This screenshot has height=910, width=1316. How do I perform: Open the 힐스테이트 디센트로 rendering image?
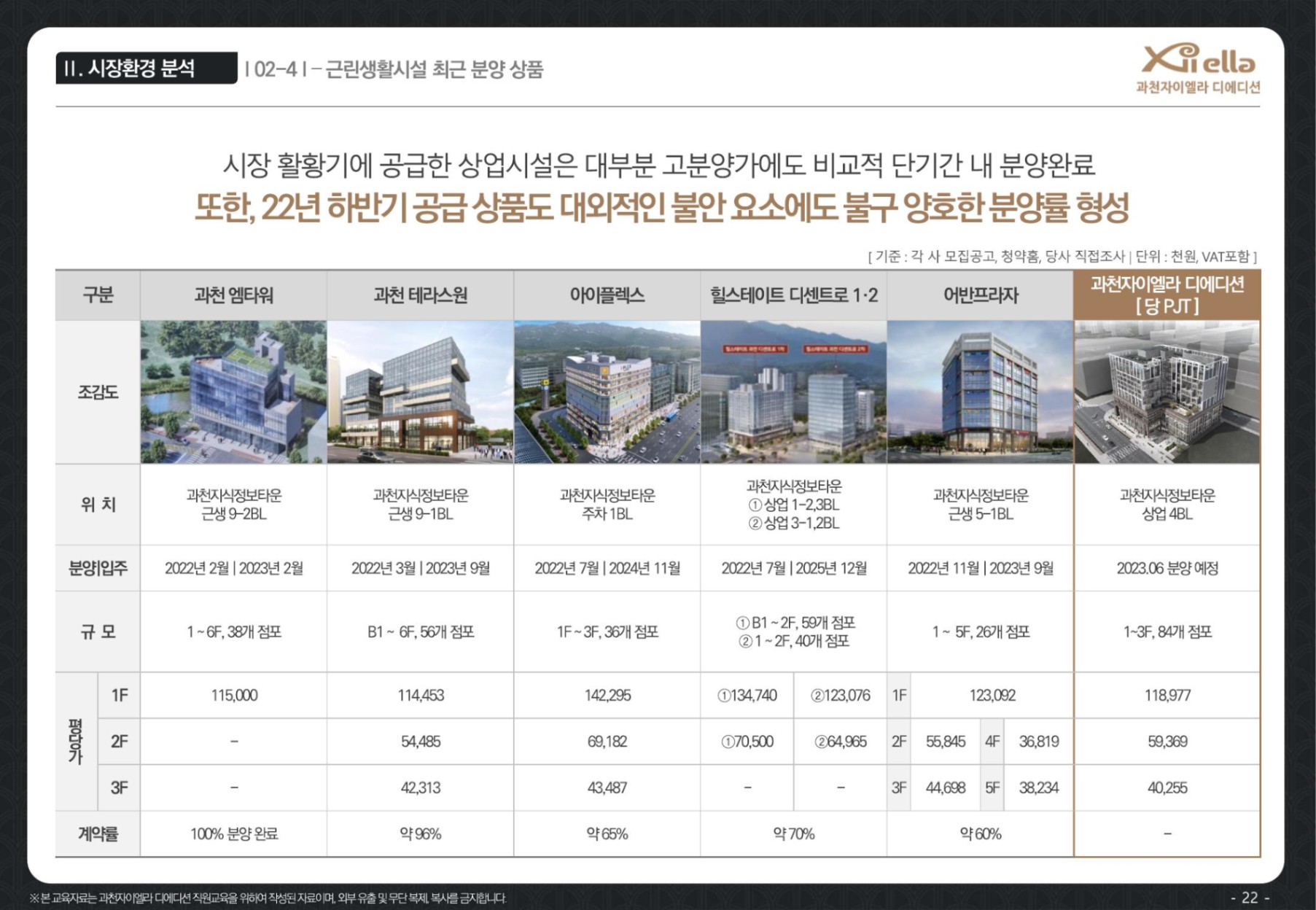[794, 392]
